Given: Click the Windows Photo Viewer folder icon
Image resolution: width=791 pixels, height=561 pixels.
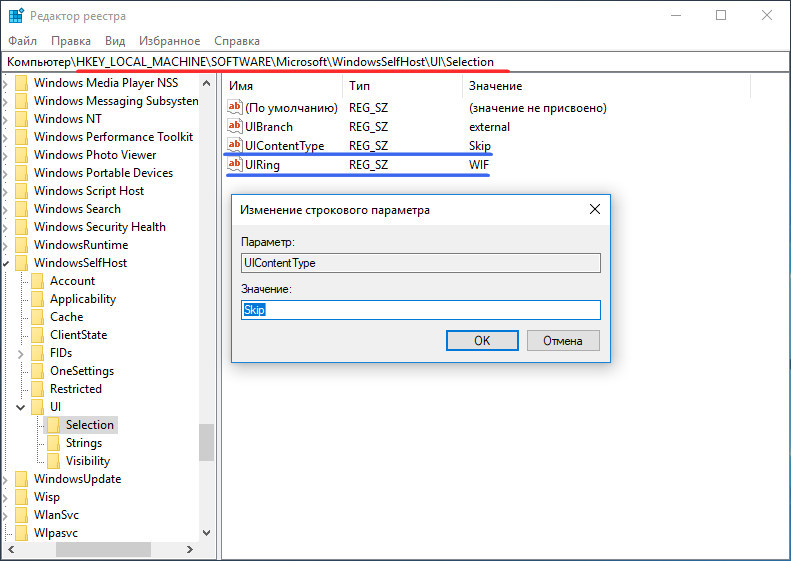Looking at the screenshot, I should click(x=21, y=155).
